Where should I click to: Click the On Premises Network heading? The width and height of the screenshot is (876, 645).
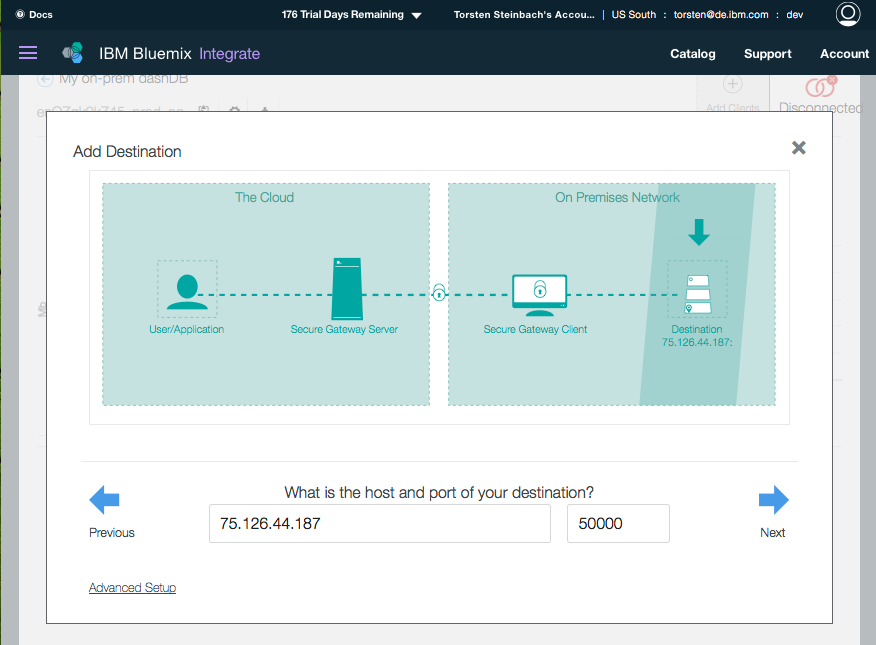pyautogui.click(x=617, y=197)
